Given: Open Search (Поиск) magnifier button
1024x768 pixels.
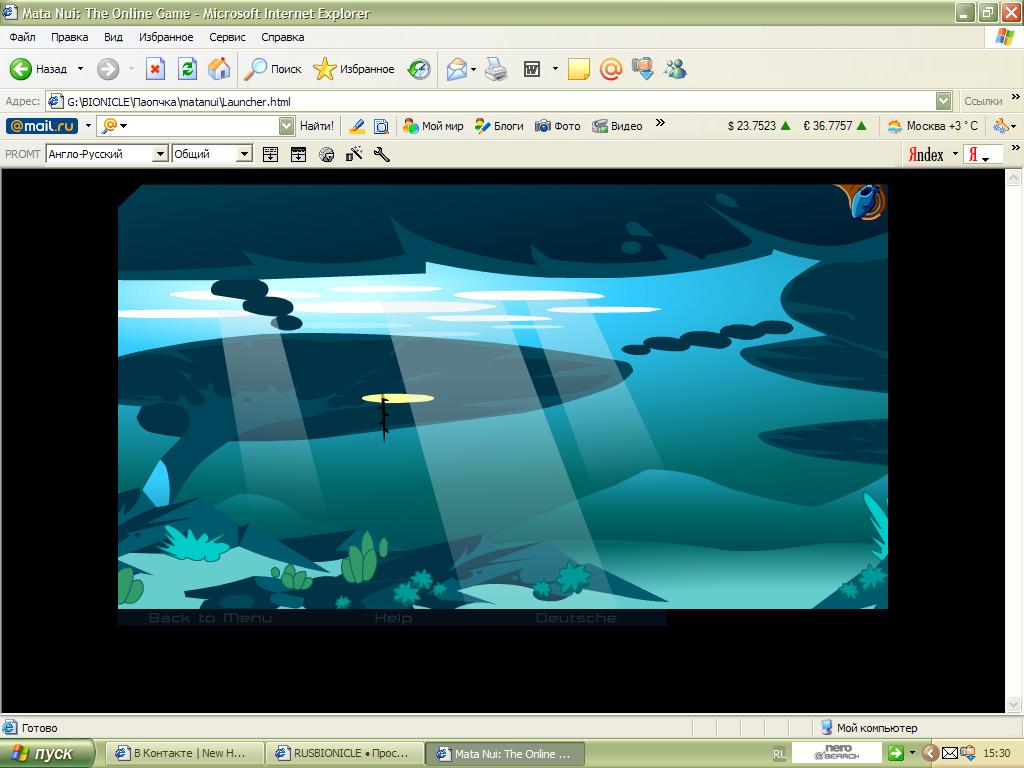Looking at the screenshot, I should coord(272,69).
